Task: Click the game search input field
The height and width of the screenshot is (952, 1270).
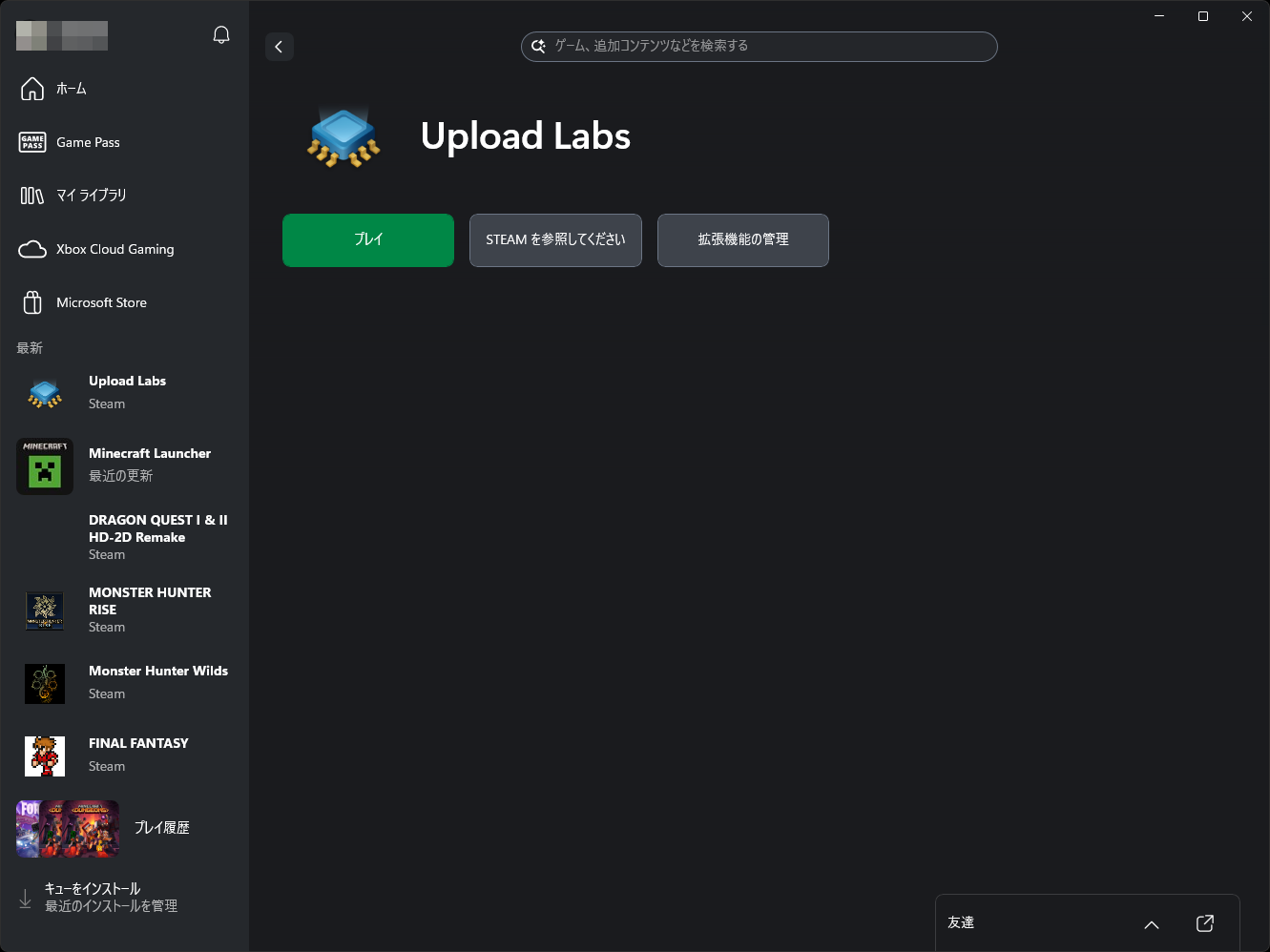Action: [x=759, y=46]
